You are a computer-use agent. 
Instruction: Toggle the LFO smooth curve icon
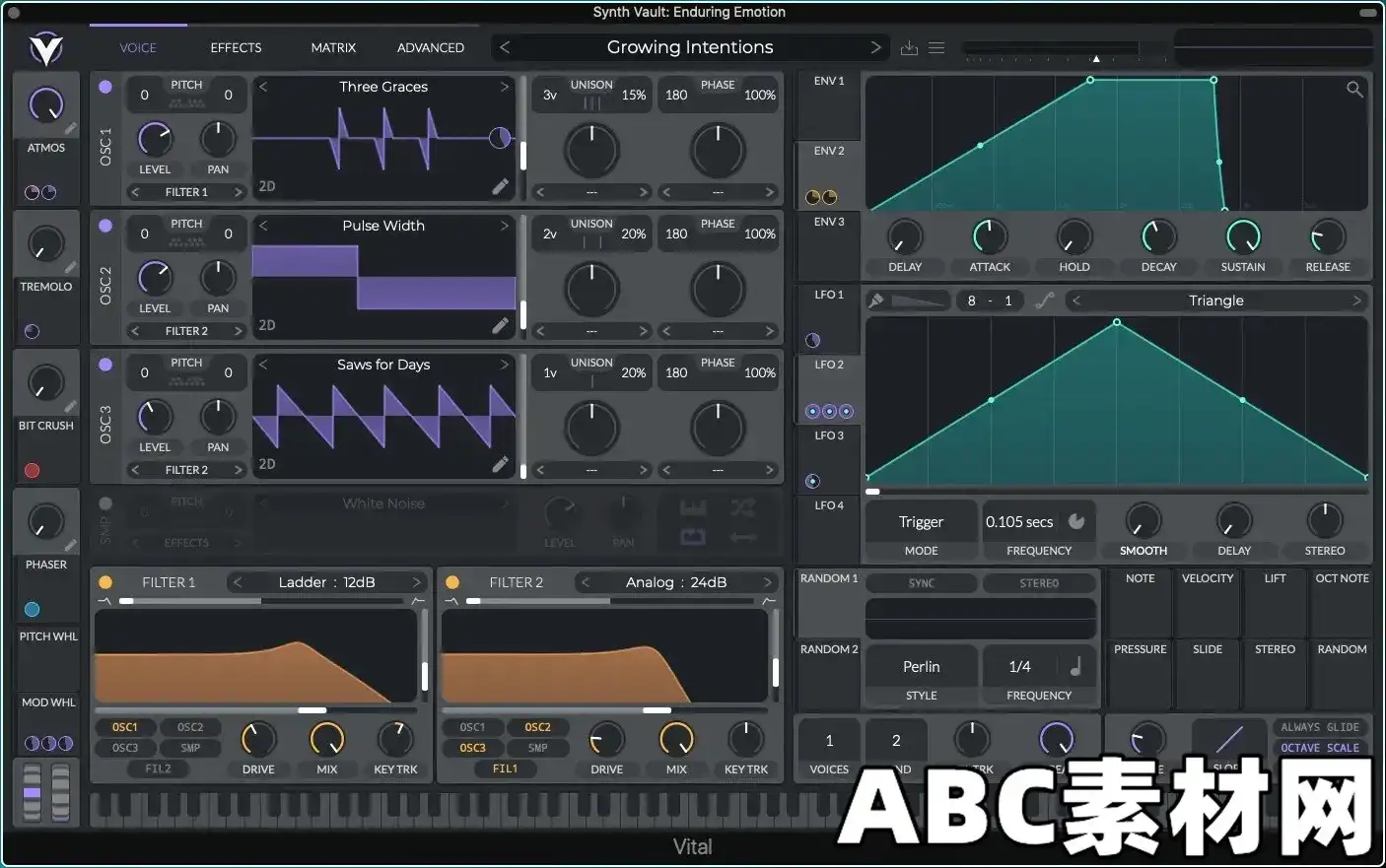(1045, 300)
